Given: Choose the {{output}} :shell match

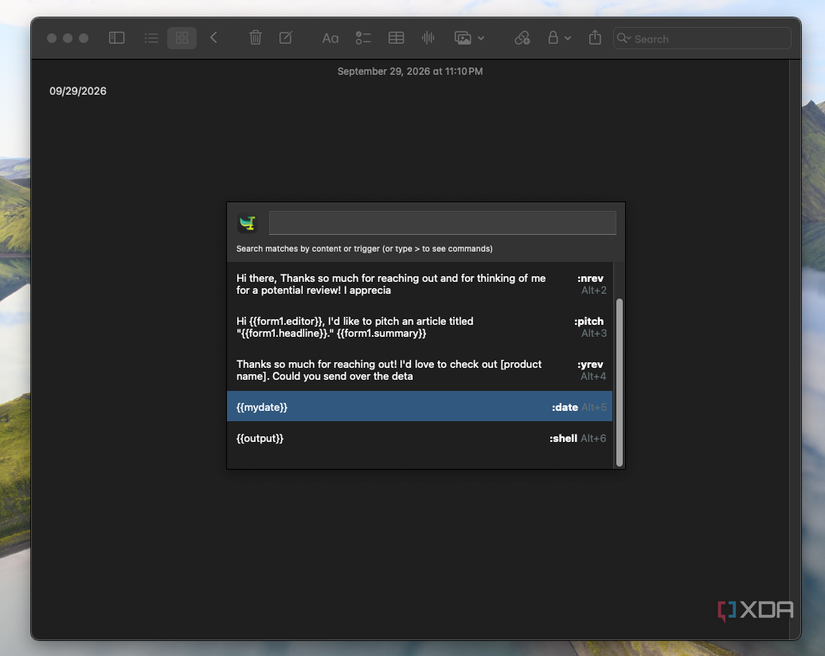Looking at the screenshot, I should [420, 438].
